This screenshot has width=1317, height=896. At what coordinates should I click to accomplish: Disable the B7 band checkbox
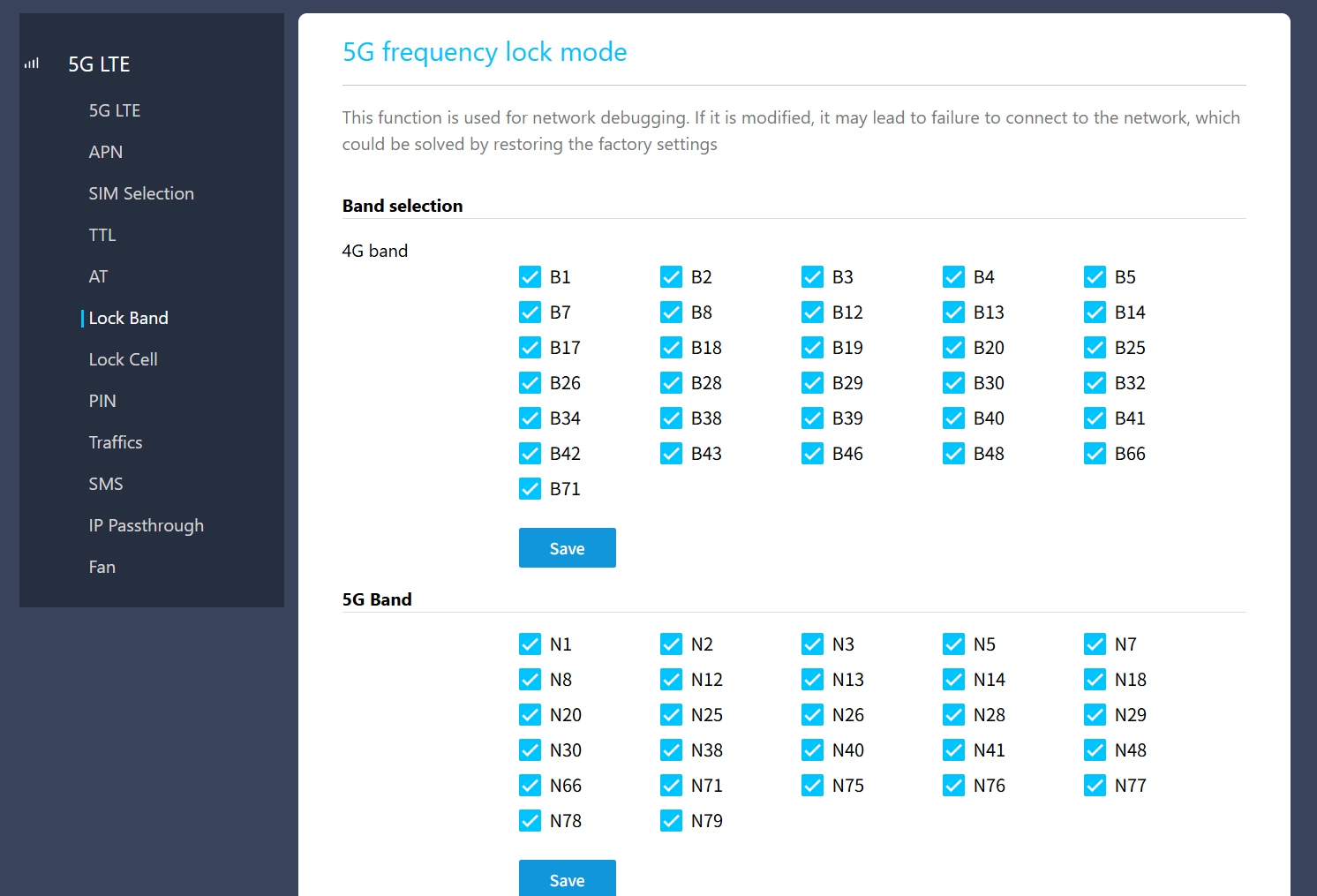[530, 312]
